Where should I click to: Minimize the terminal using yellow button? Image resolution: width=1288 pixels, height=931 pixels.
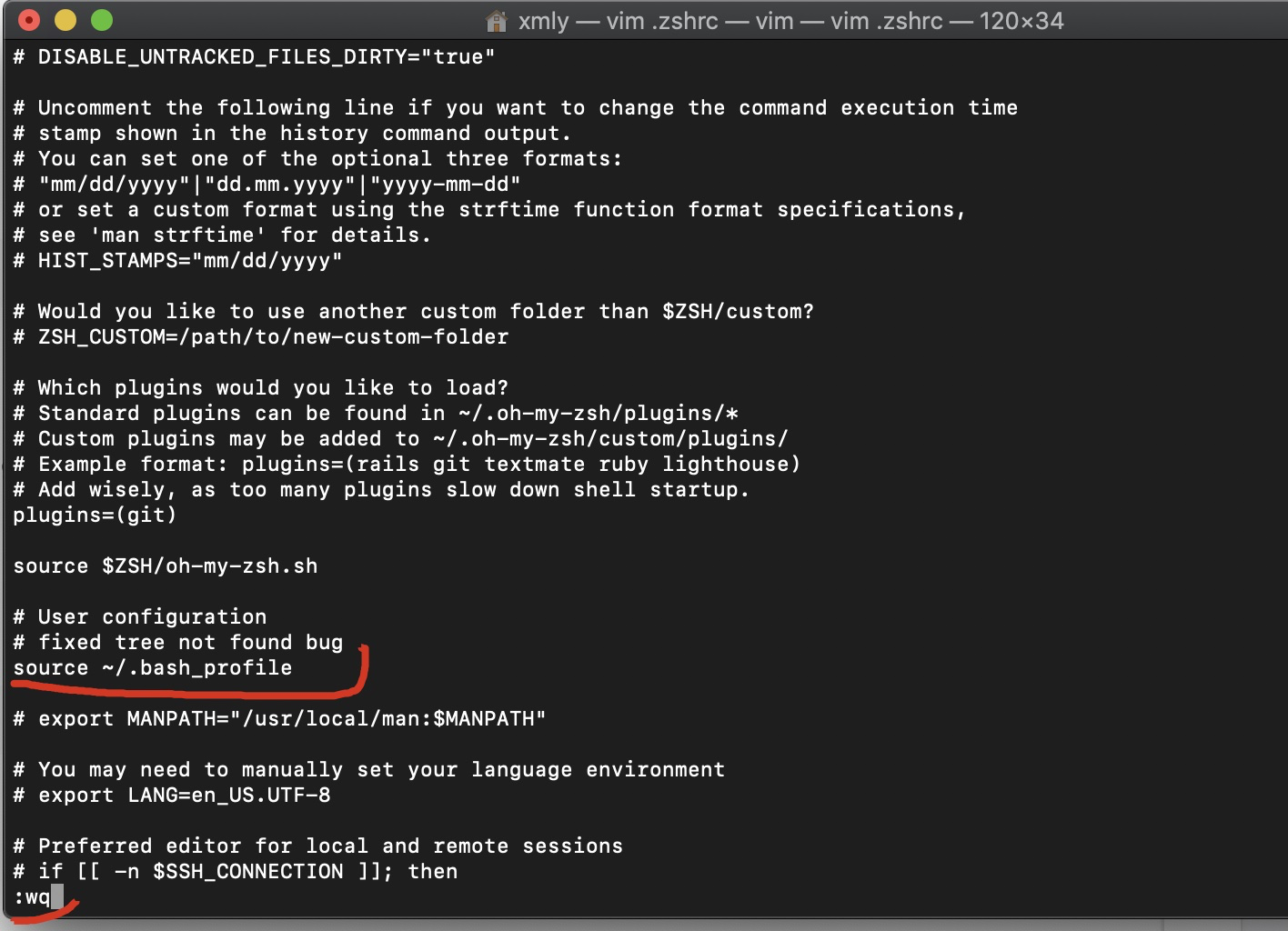(65, 20)
